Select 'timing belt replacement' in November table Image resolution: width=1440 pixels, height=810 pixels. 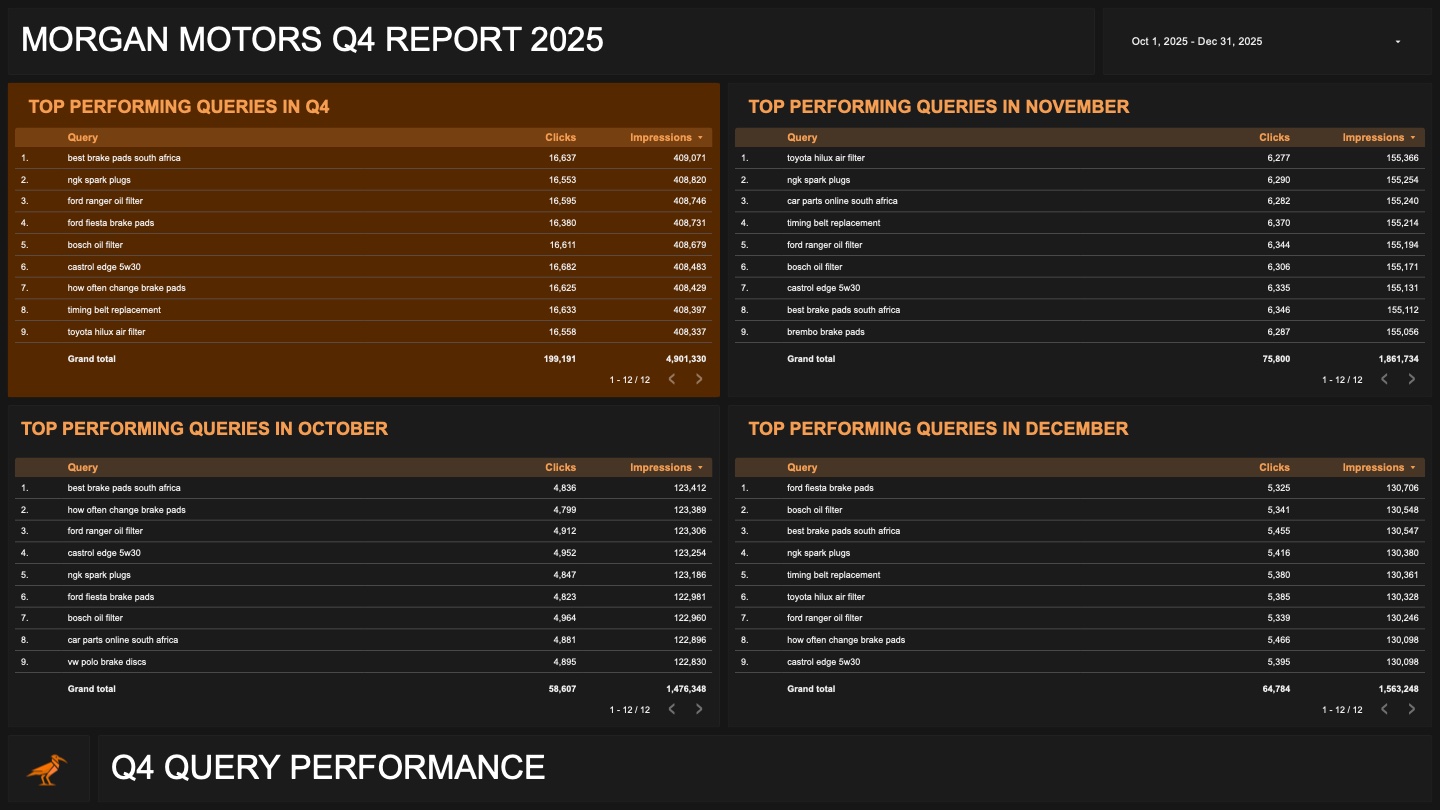834,223
